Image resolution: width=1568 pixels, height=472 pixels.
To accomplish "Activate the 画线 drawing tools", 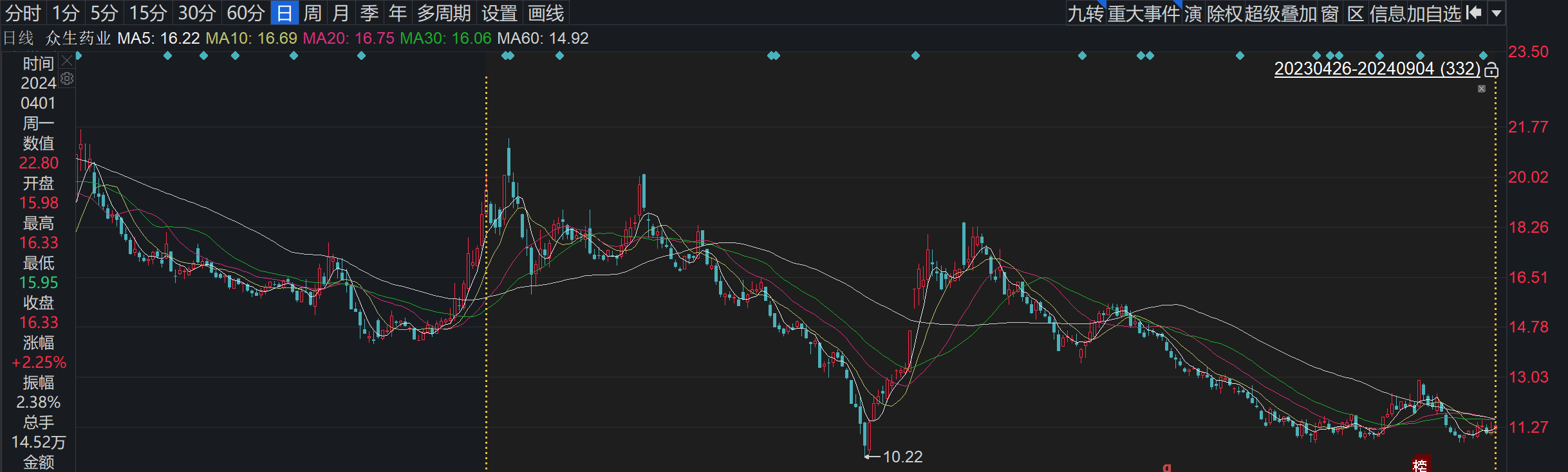I will 546,13.
